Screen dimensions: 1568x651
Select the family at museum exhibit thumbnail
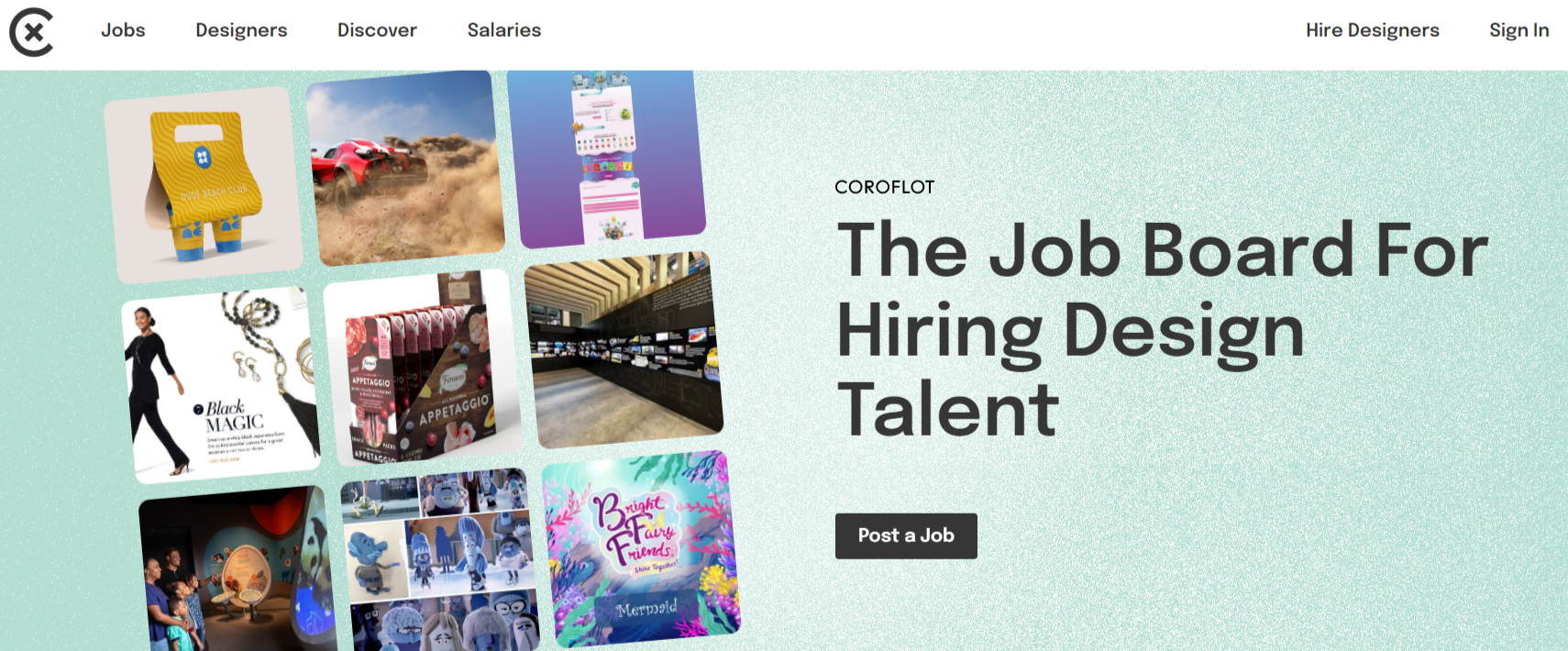[237, 572]
